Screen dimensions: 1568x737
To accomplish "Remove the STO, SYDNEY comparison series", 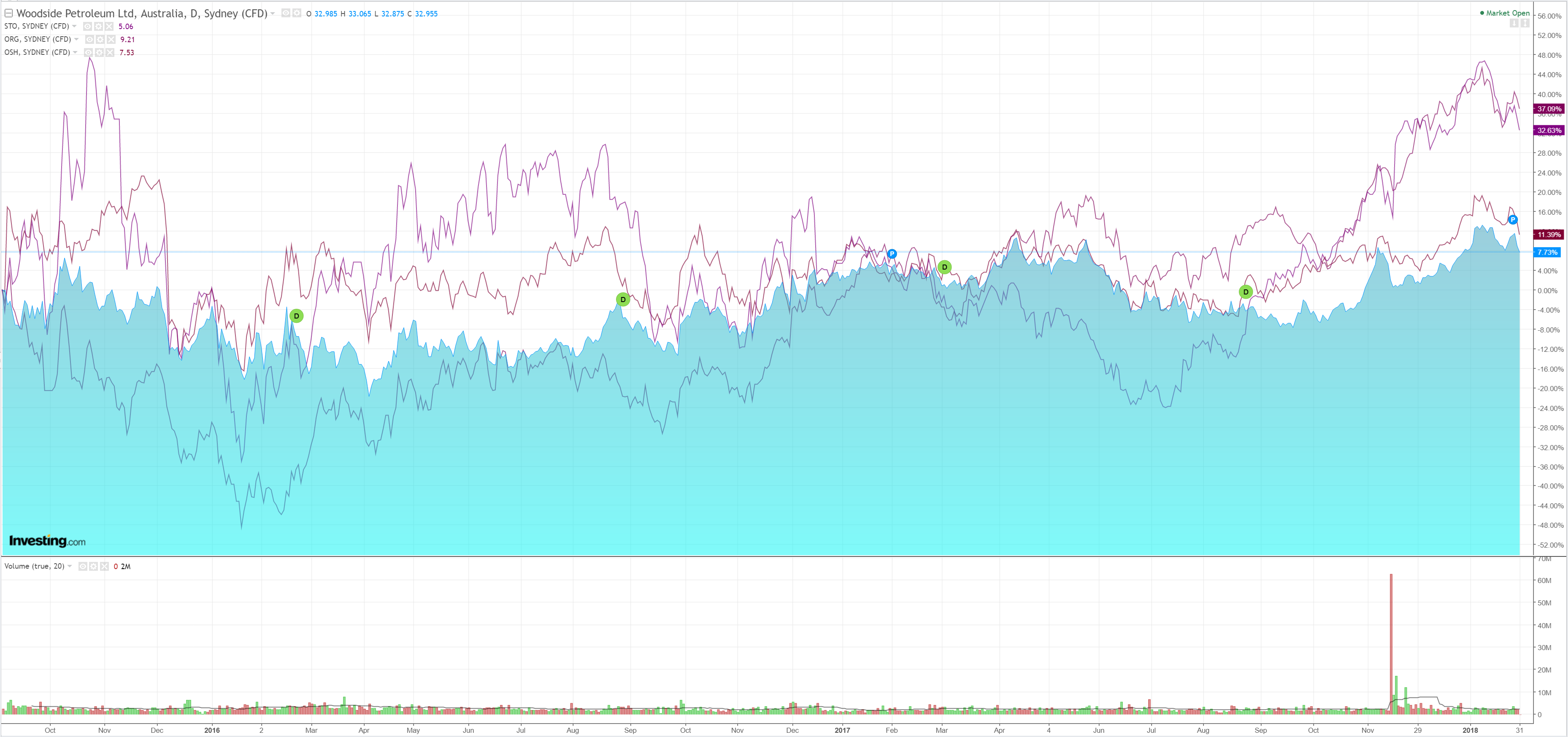I will point(109,26).
